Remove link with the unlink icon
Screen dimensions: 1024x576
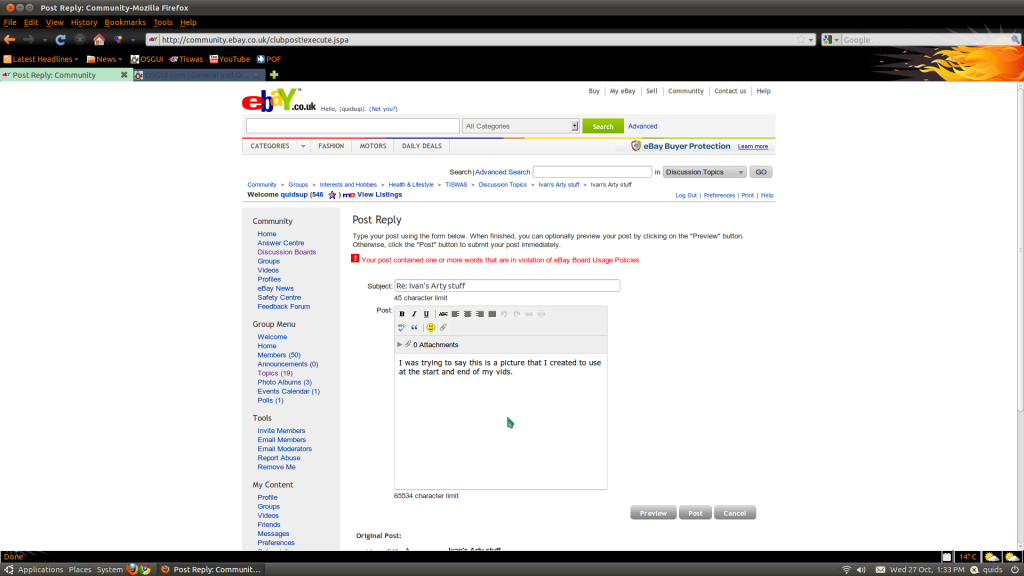coord(541,314)
